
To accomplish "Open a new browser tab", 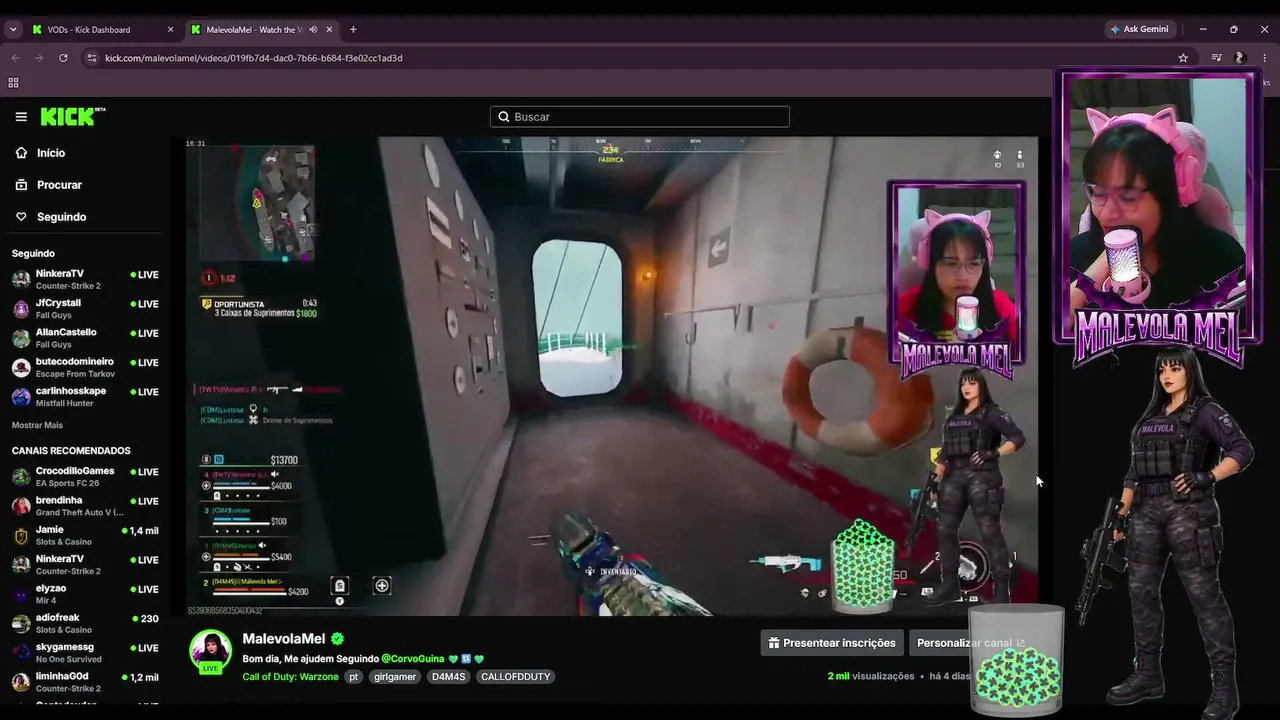I will [353, 30].
